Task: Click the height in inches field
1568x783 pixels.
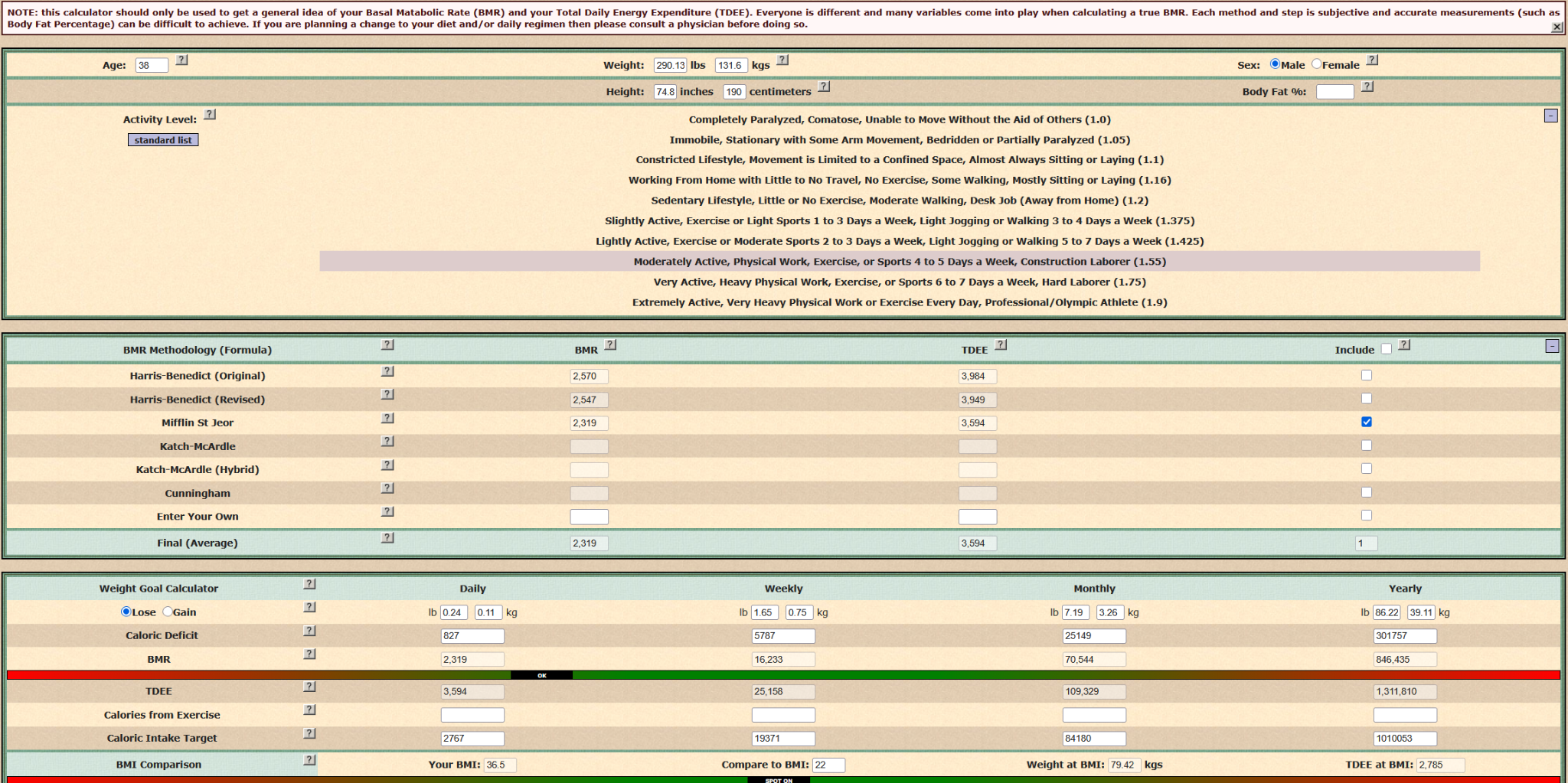Action: click(x=665, y=92)
